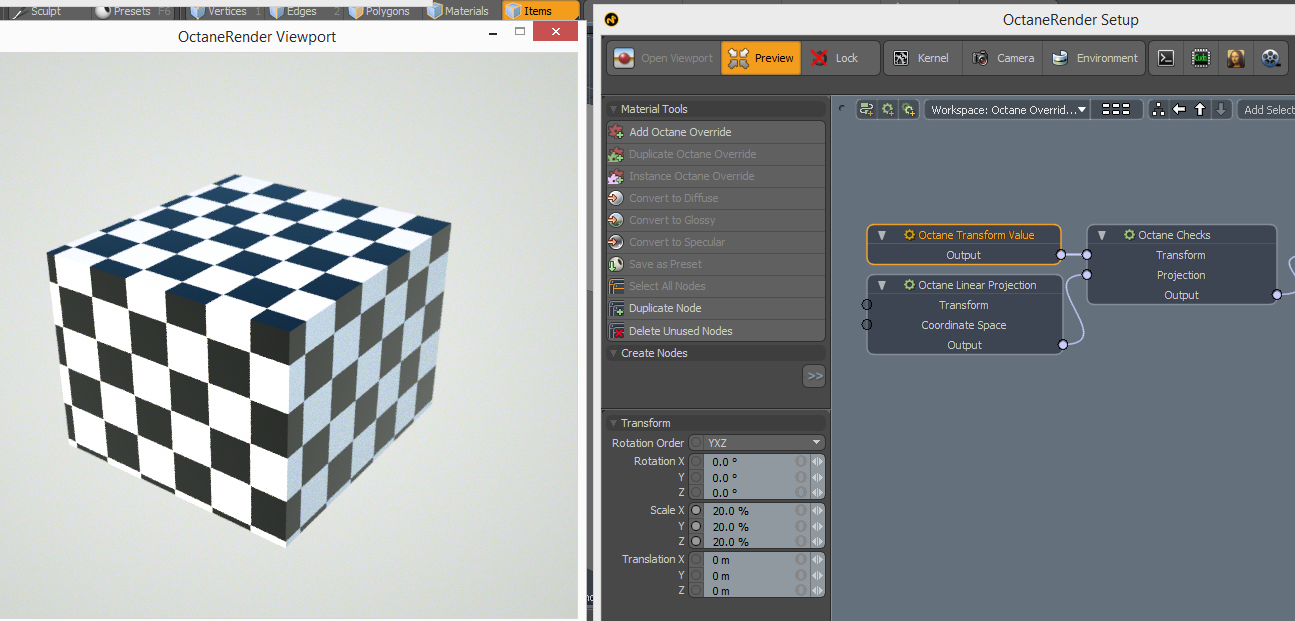Screen dimensions: 1295x621
Task: Collapse the Material Tools section
Action: [613, 109]
